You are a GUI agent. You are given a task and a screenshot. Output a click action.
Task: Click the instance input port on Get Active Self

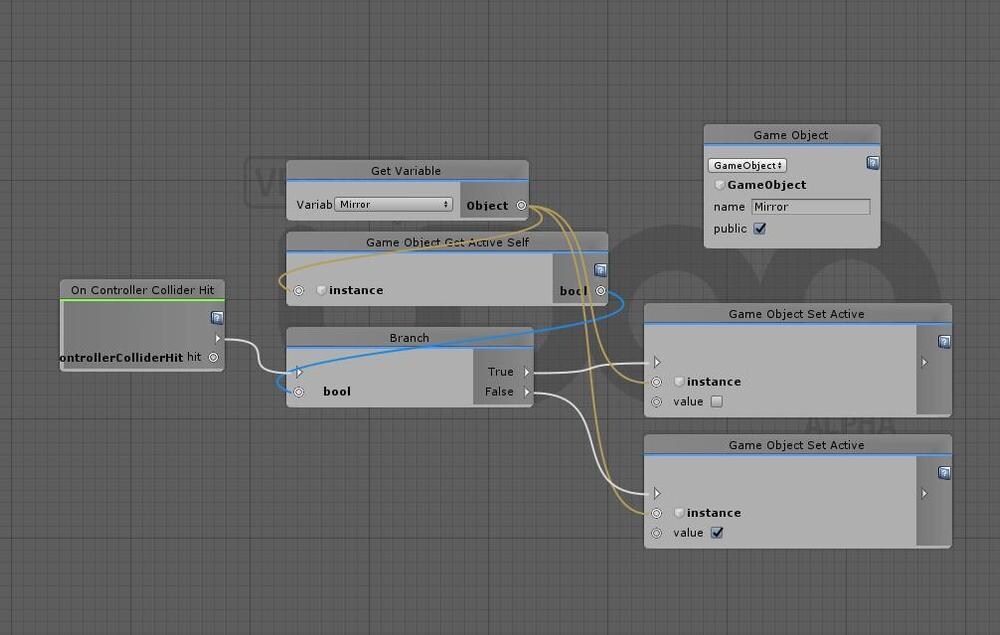pos(298,290)
